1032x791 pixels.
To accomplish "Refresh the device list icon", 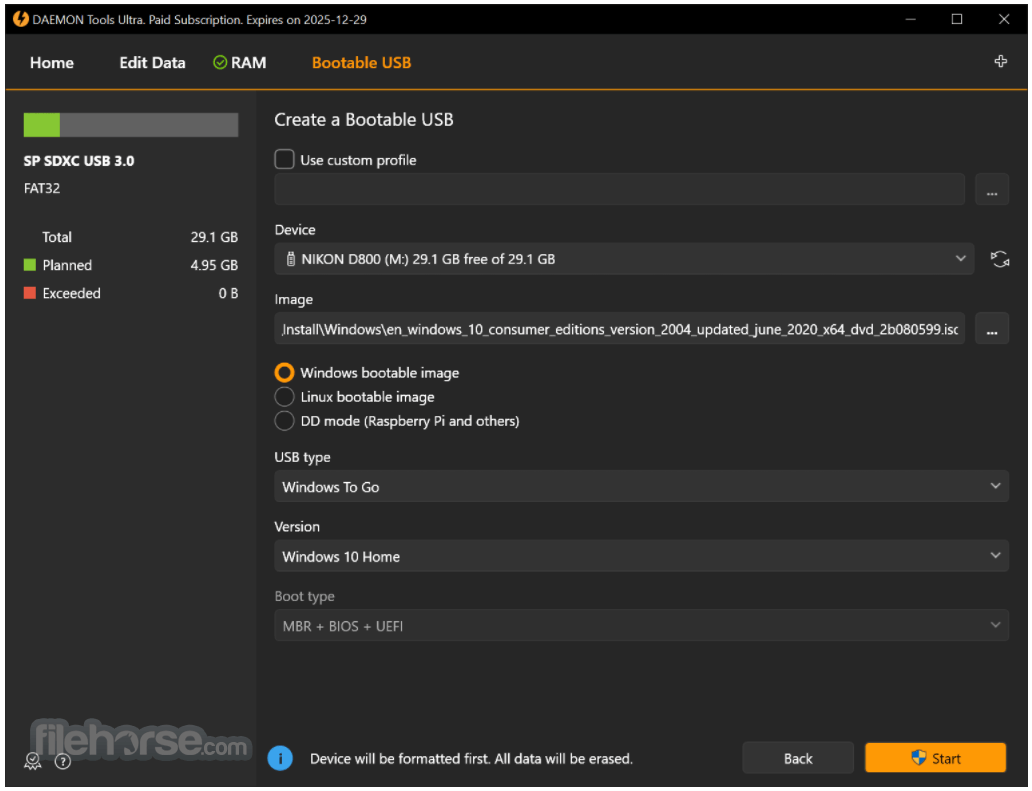I will (1000, 259).
